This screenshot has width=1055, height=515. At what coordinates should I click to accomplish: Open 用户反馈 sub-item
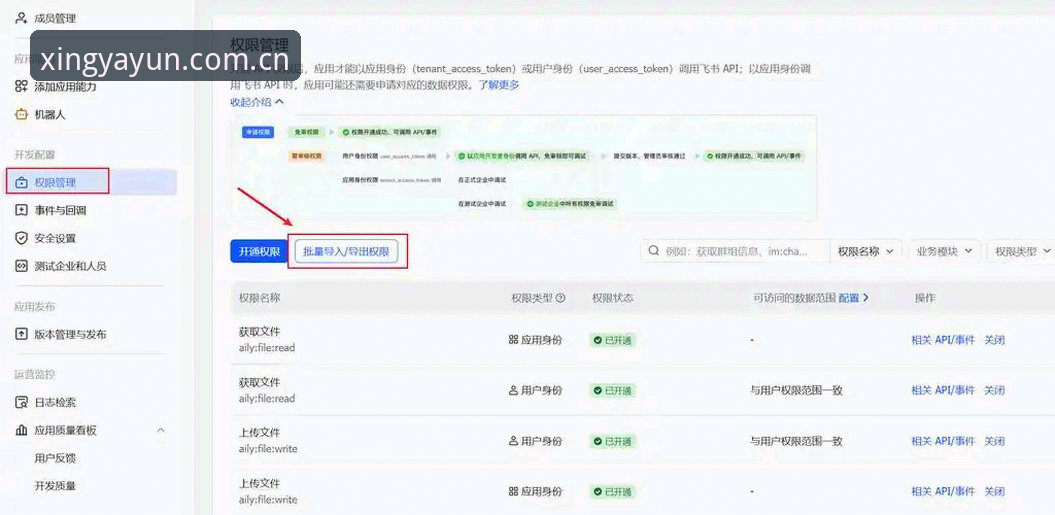pos(55,458)
